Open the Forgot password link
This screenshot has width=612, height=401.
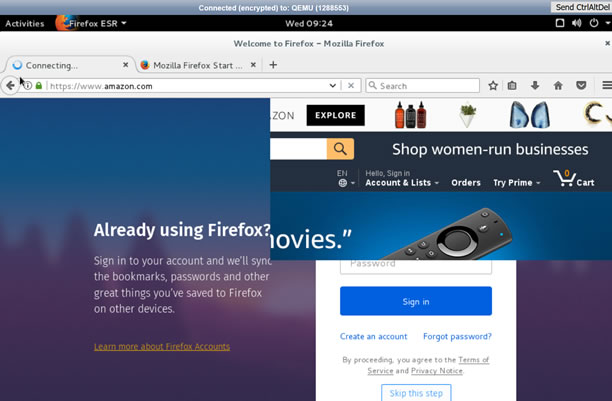[x=457, y=337]
